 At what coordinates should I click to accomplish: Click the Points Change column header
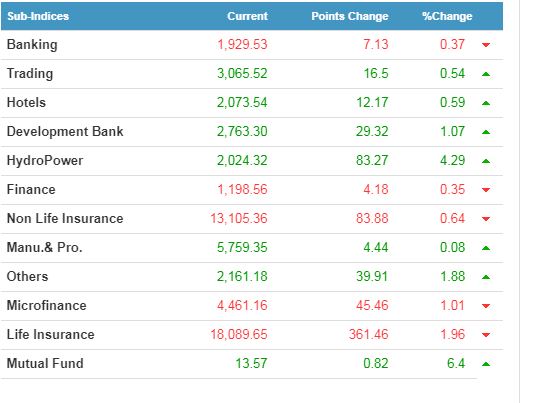350,16
